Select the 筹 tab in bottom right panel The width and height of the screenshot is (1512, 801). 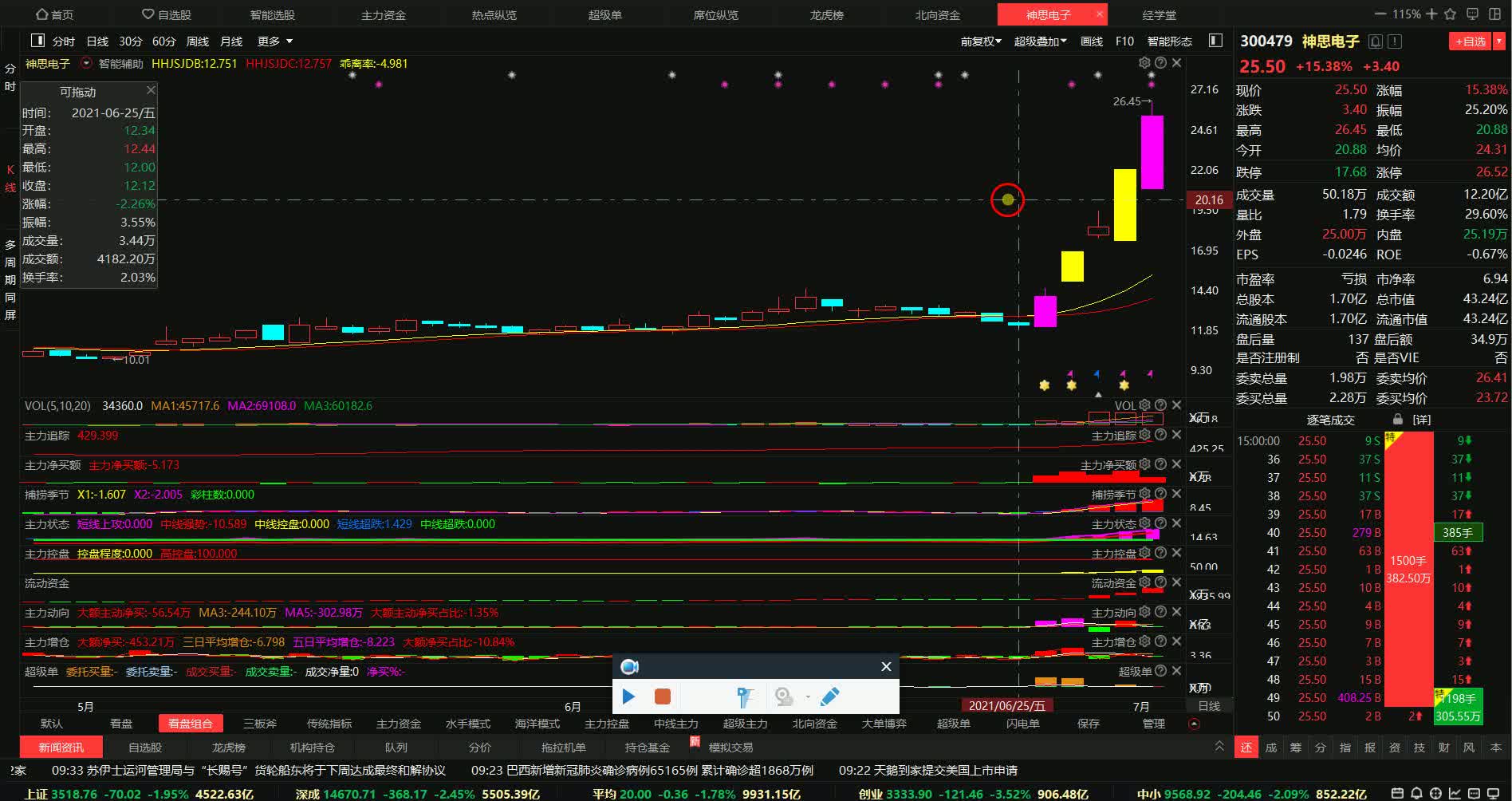point(1295,748)
